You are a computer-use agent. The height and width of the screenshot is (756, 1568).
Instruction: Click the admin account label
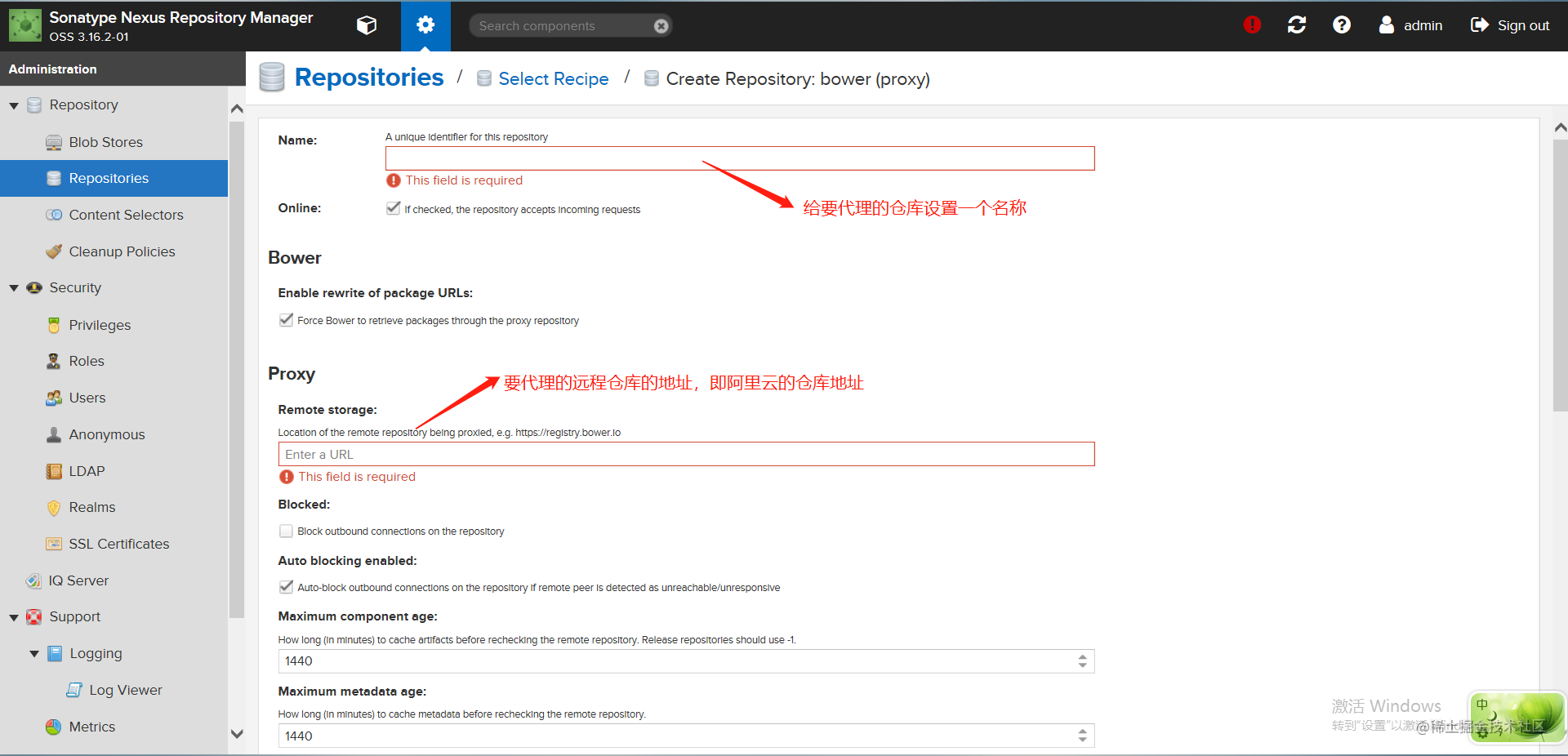(1423, 25)
